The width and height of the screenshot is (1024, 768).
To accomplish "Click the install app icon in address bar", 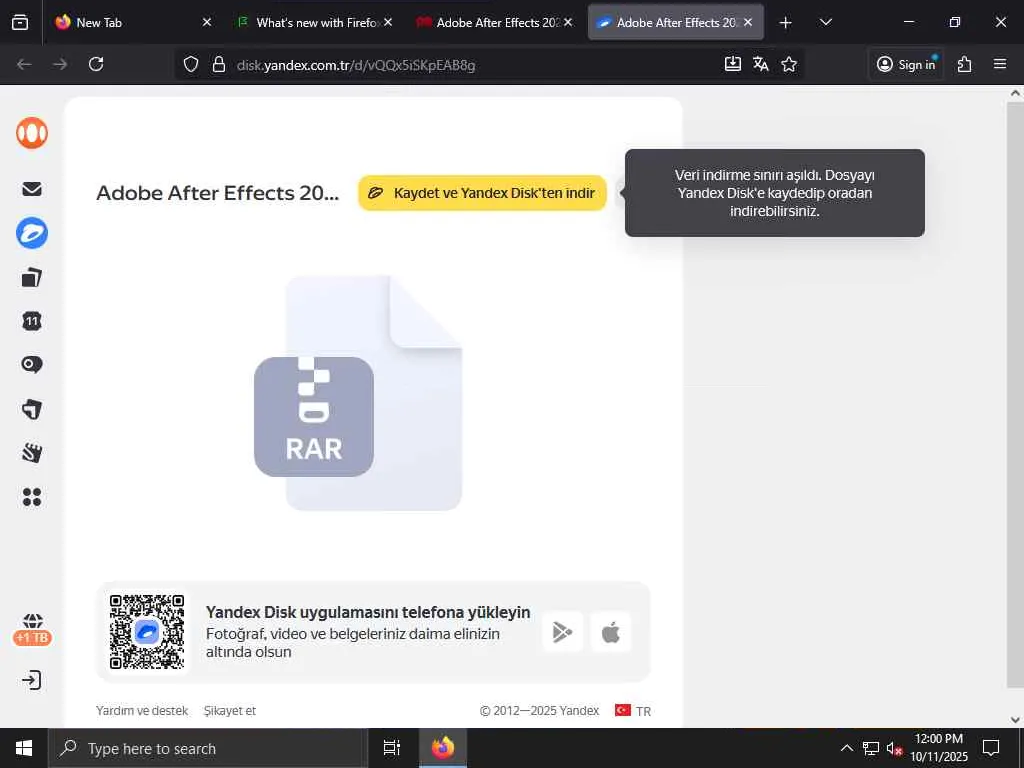I will 733,64.
